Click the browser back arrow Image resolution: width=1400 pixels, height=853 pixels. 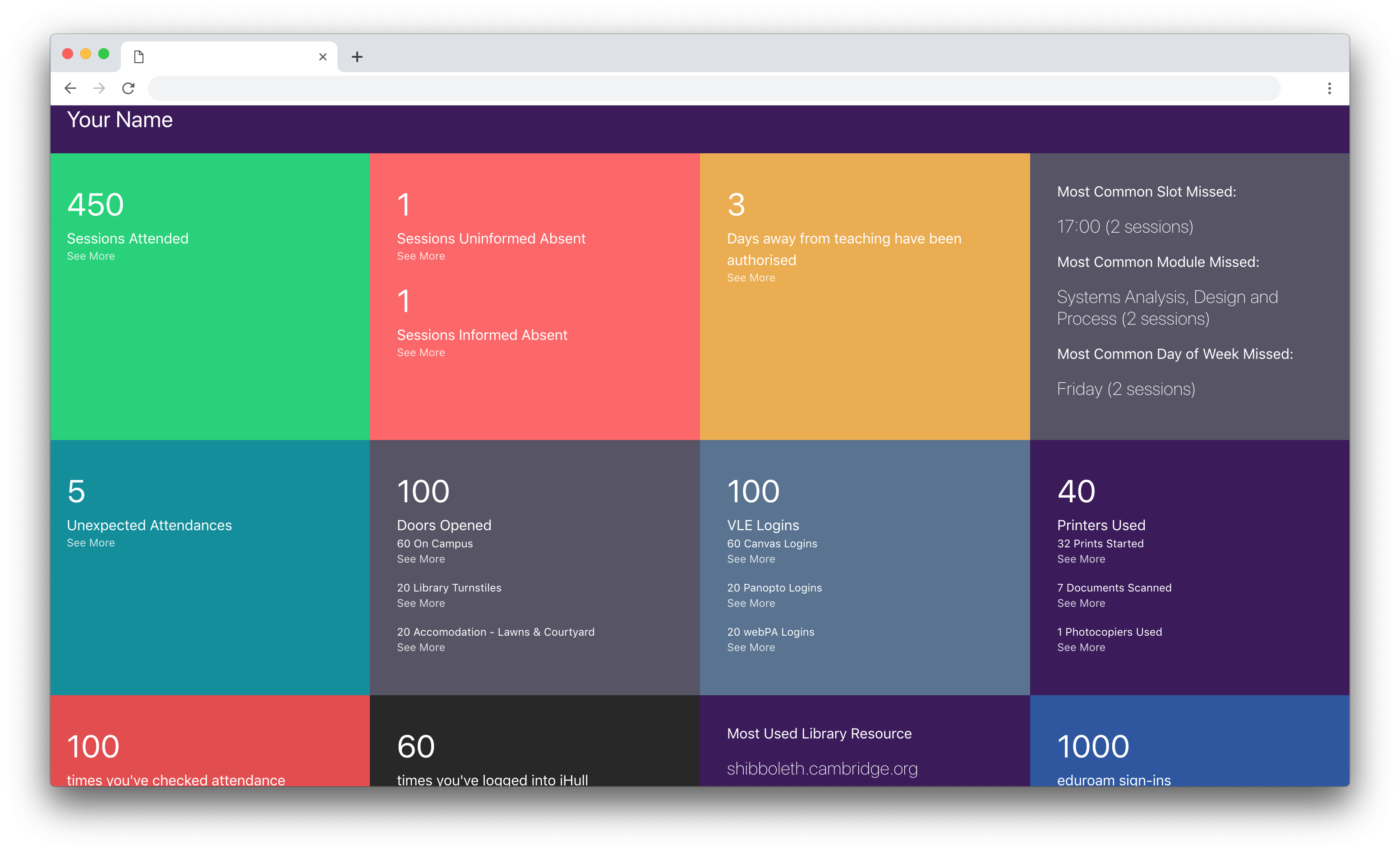coord(70,88)
